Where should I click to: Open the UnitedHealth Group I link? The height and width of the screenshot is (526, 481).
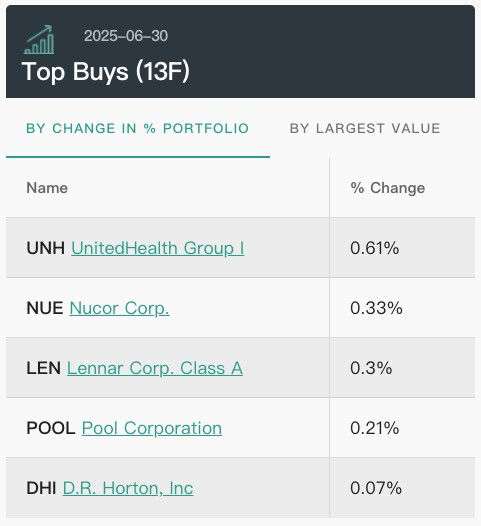click(158, 248)
